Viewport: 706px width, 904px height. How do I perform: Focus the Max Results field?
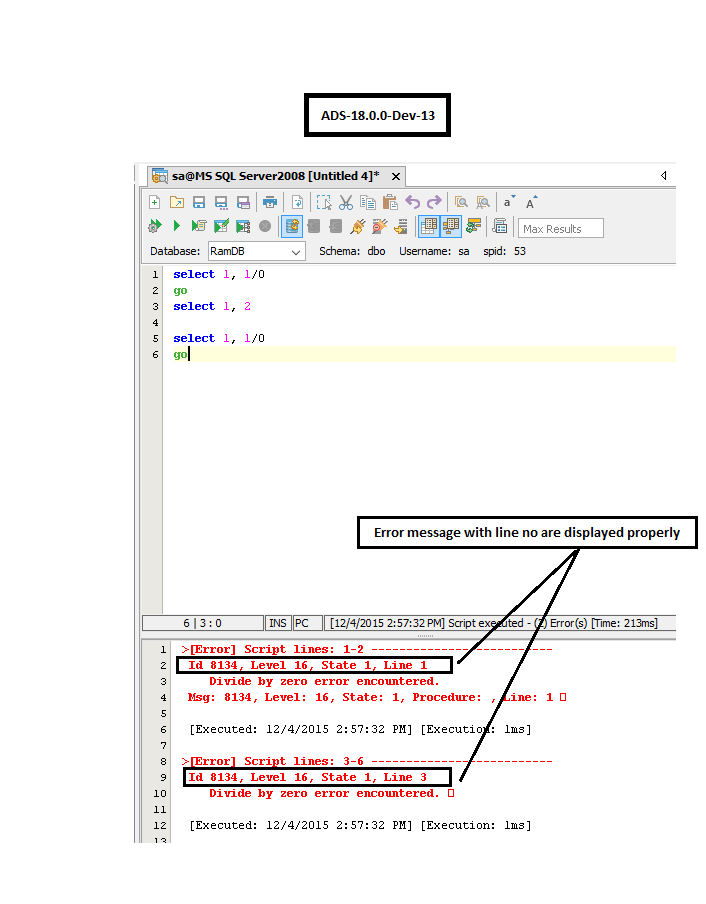(x=561, y=228)
